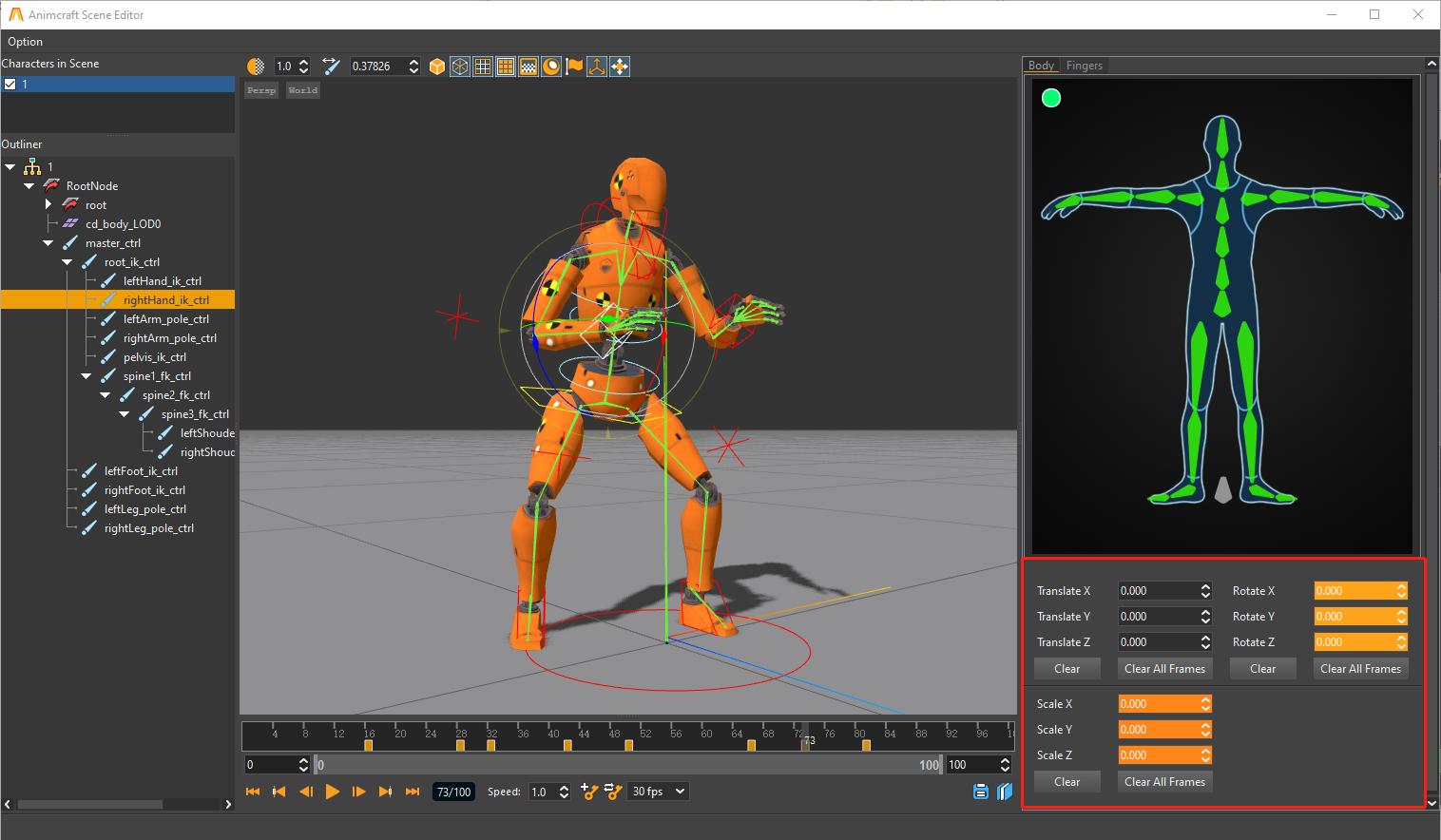
Task: Click the replace keyframe icon
Action: click(613, 792)
